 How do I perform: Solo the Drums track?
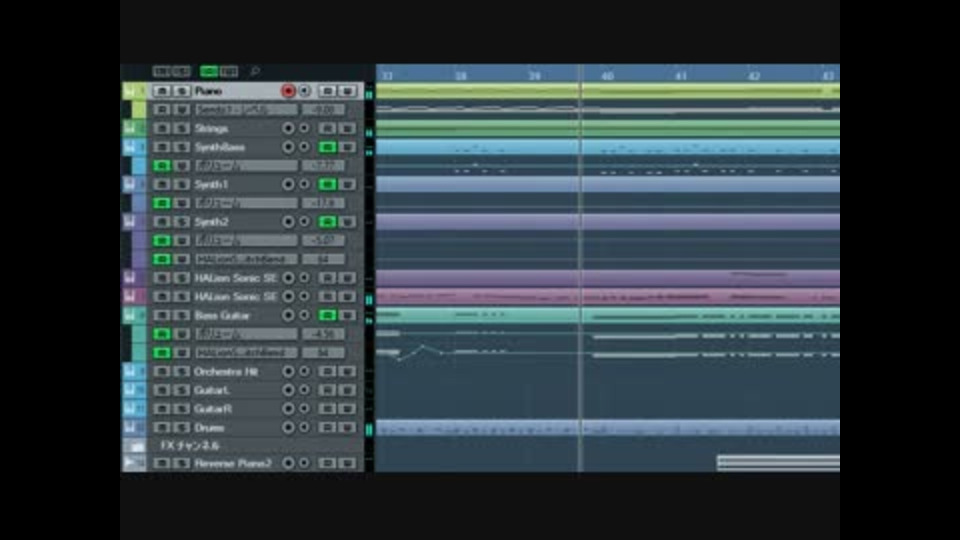point(181,427)
